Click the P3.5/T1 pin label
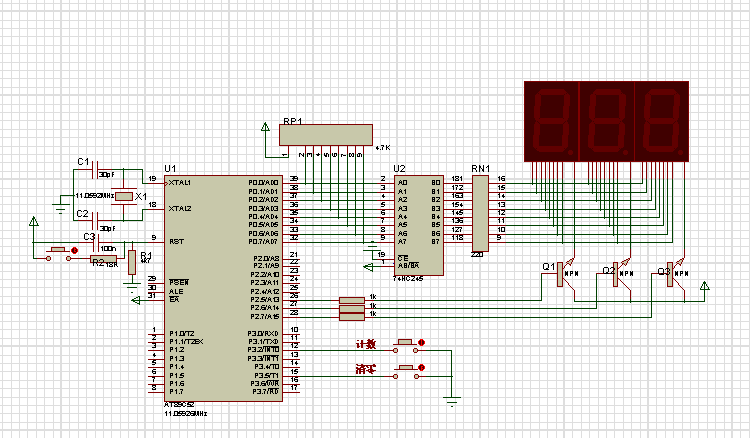The image size is (750, 438). coord(266,375)
